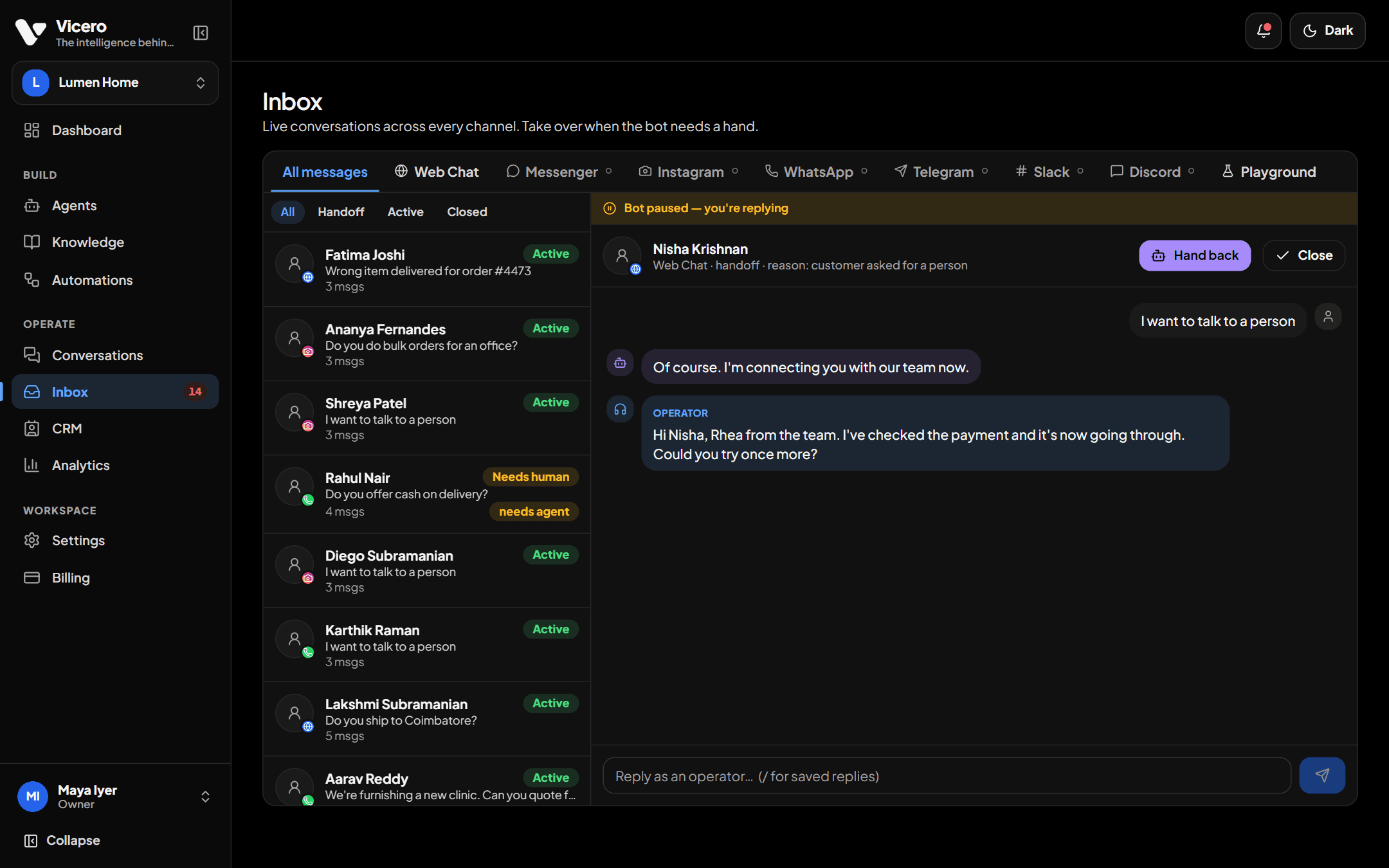Focus the Reply as an operator field

pos(947,776)
